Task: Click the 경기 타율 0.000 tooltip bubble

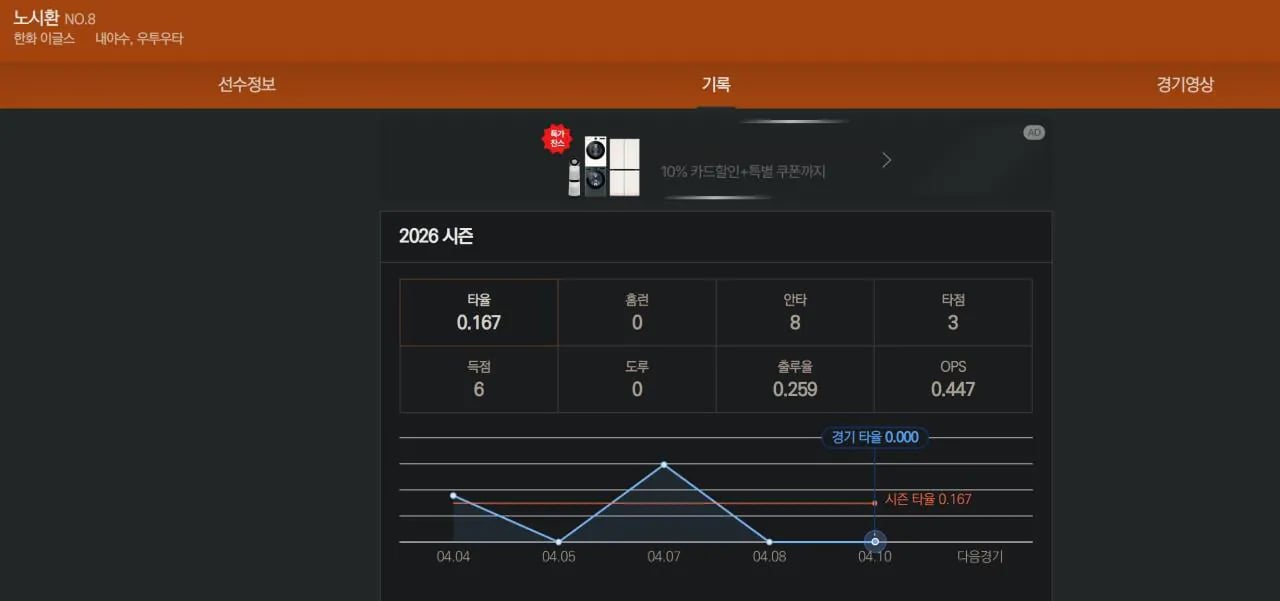Action: coord(875,437)
